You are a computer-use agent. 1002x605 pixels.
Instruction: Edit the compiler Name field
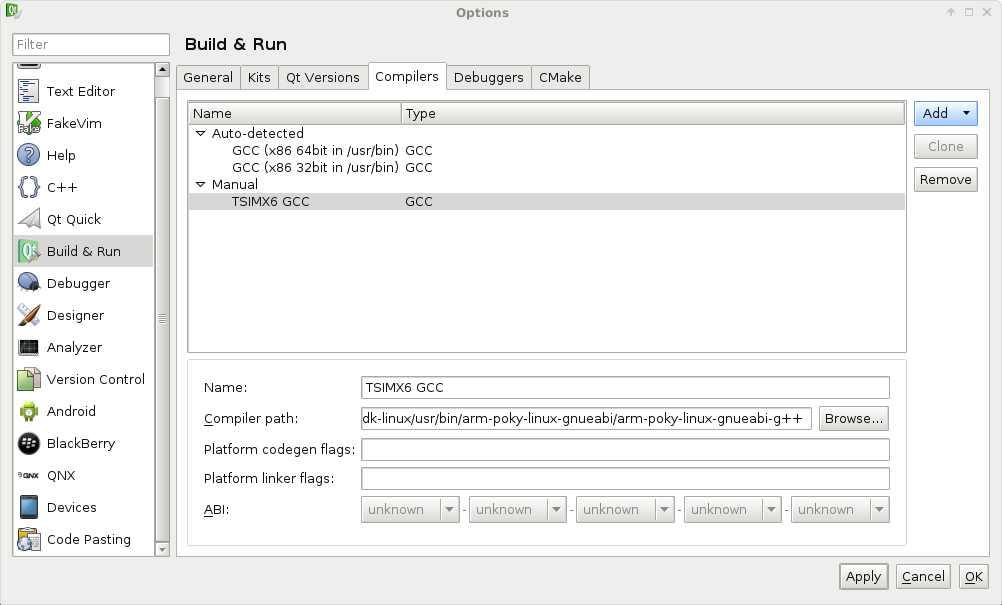coord(625,388)
